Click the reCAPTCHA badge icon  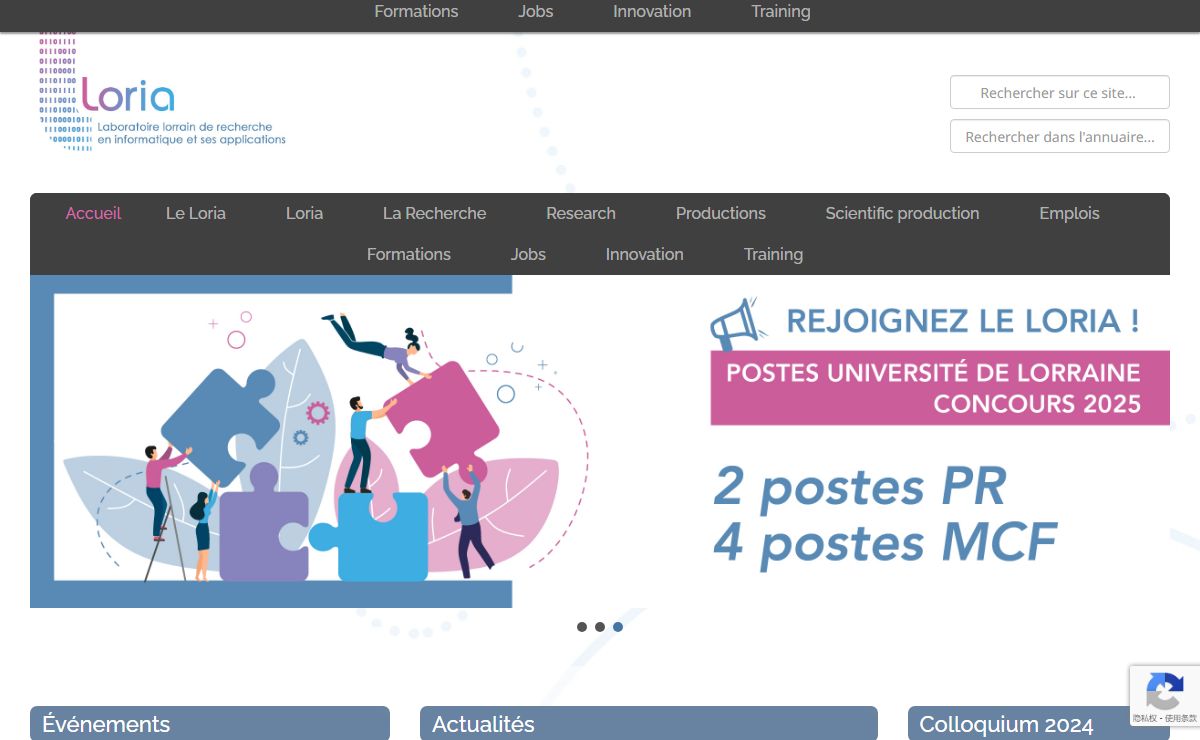(x=1164, y=691)
